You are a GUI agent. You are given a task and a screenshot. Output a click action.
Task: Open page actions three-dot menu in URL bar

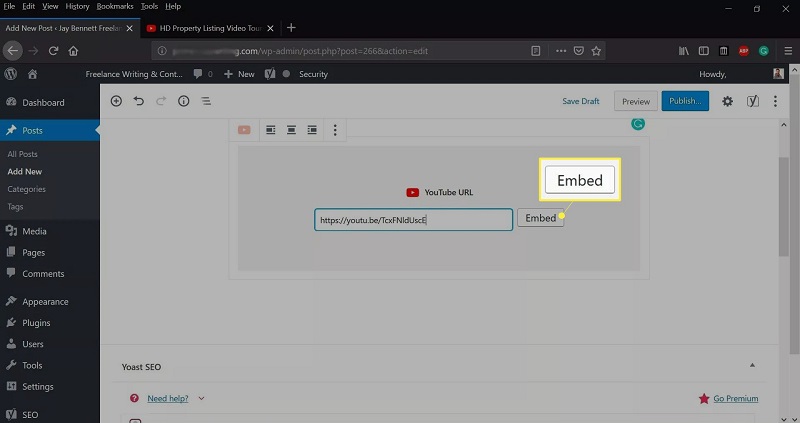point(561,51)
